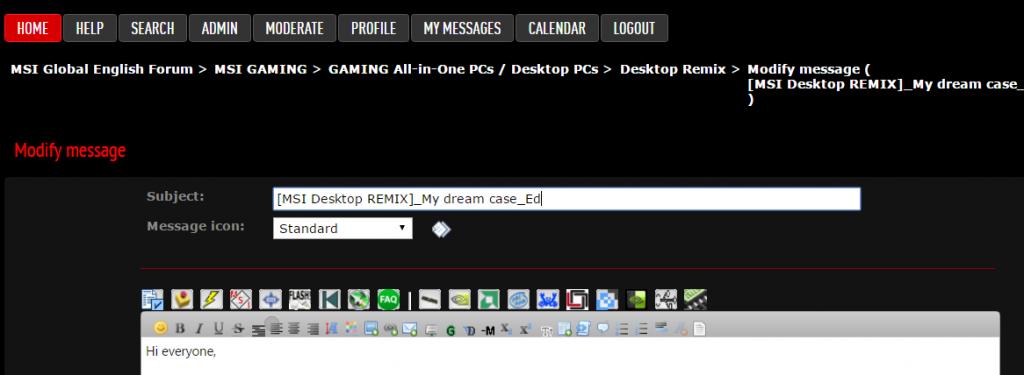Toggle strikethrough formatting
Screen dimensions: 1024x375
click(x=238, y=329)
